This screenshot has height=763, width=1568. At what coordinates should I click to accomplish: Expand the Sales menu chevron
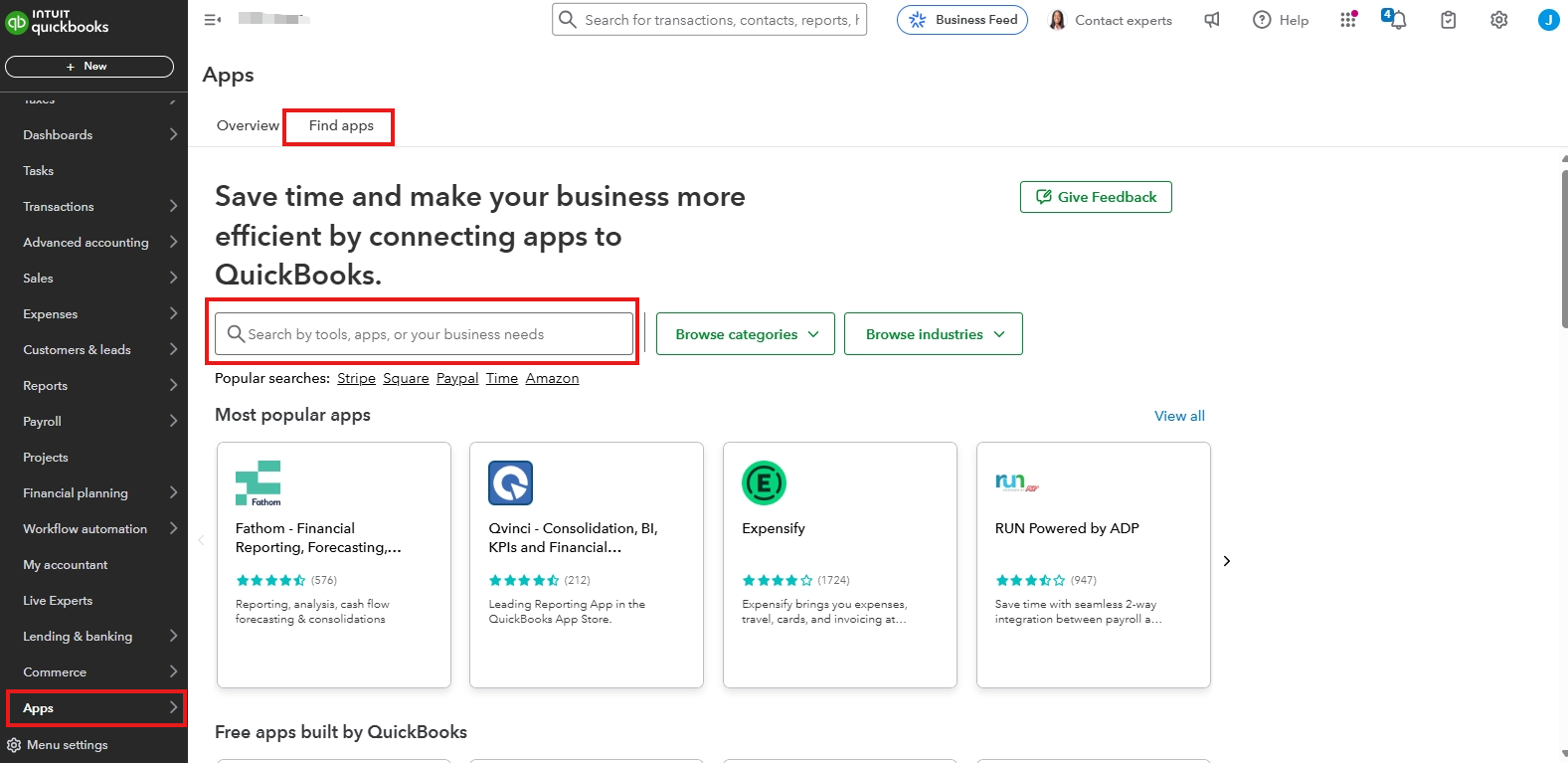[173, 278]
